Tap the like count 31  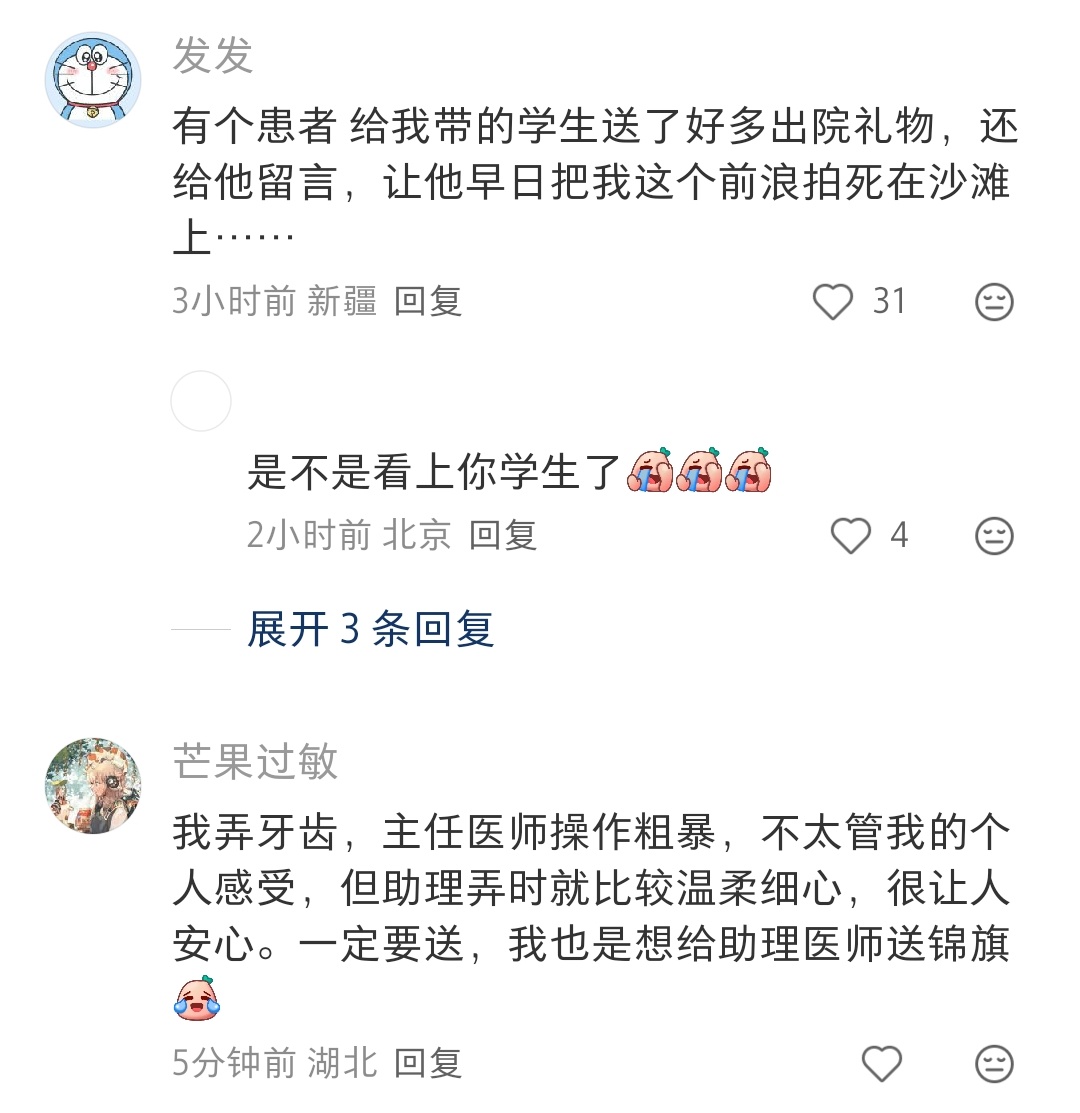[889, 302]
